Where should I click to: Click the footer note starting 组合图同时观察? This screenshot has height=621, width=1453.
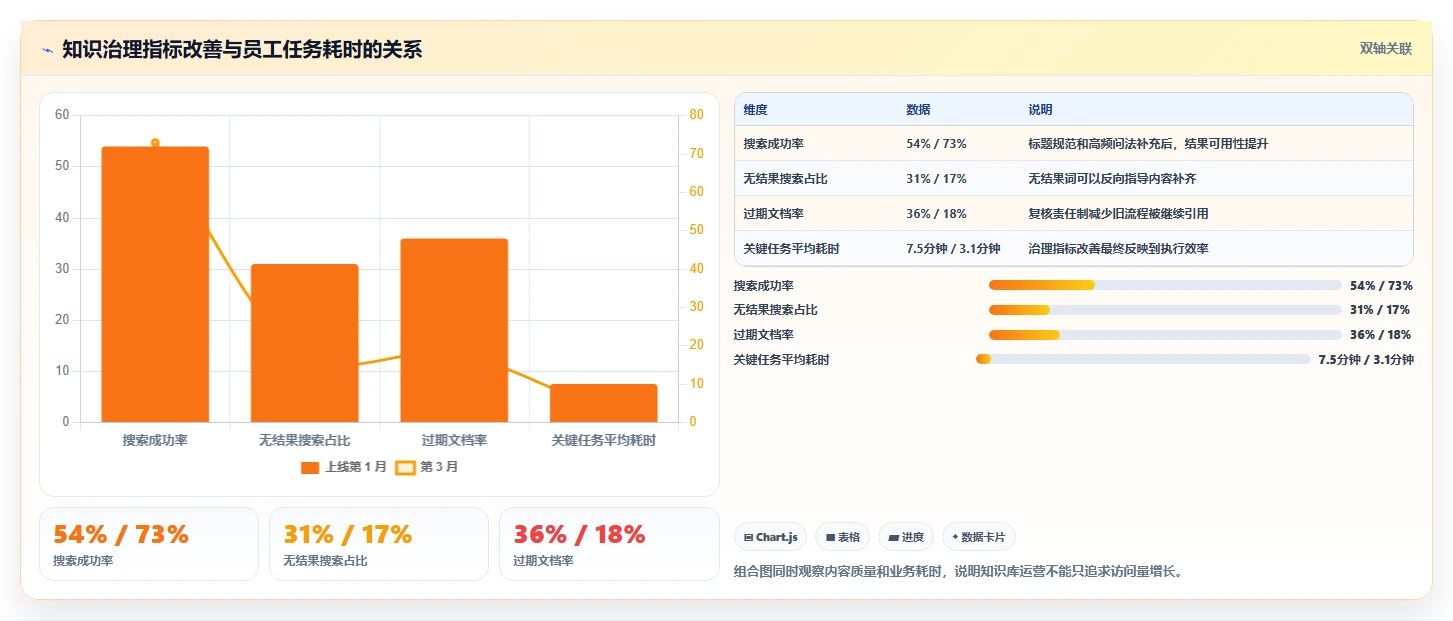pos(958,572)
